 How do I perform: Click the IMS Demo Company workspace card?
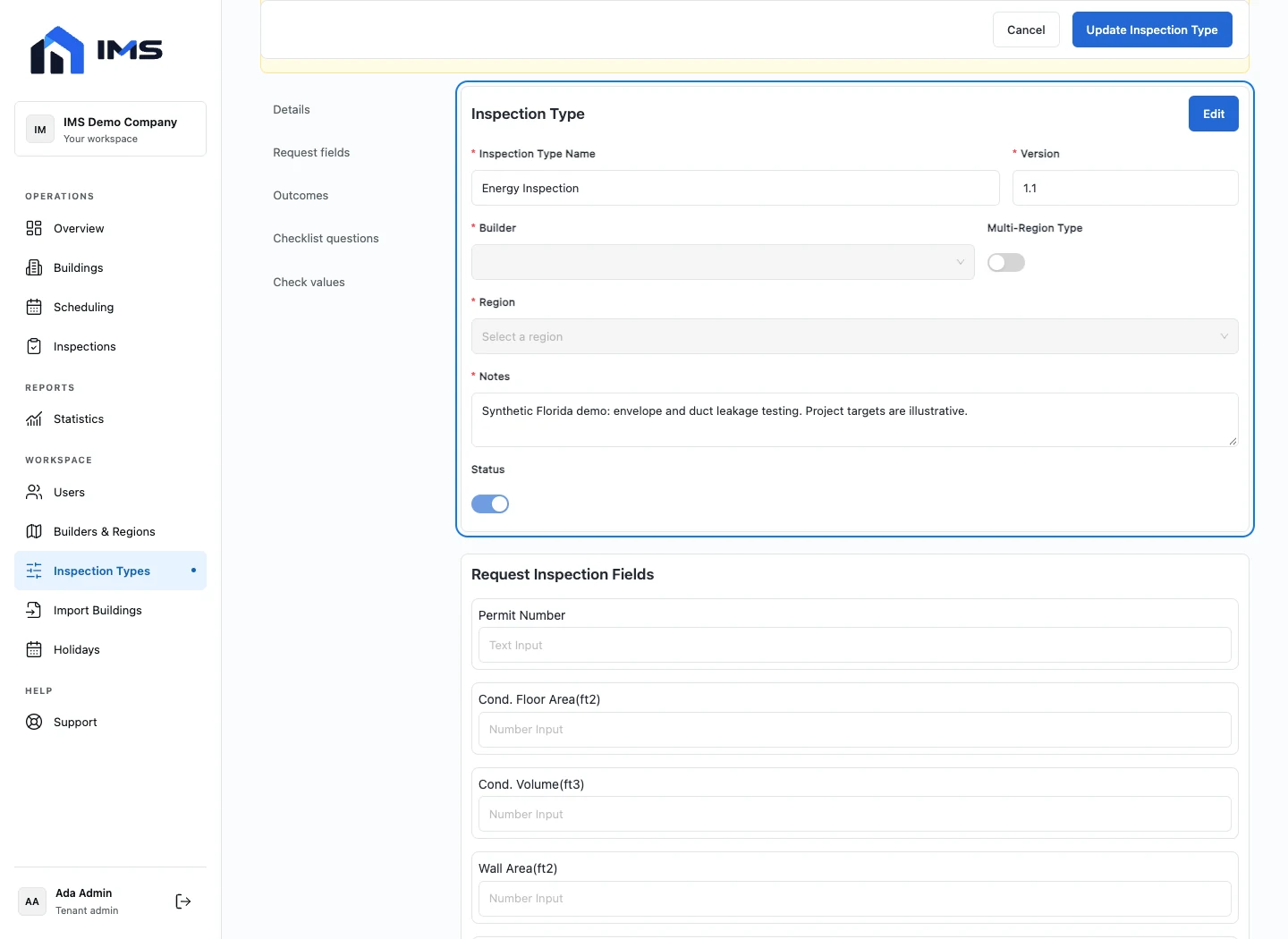click(110, 129)
